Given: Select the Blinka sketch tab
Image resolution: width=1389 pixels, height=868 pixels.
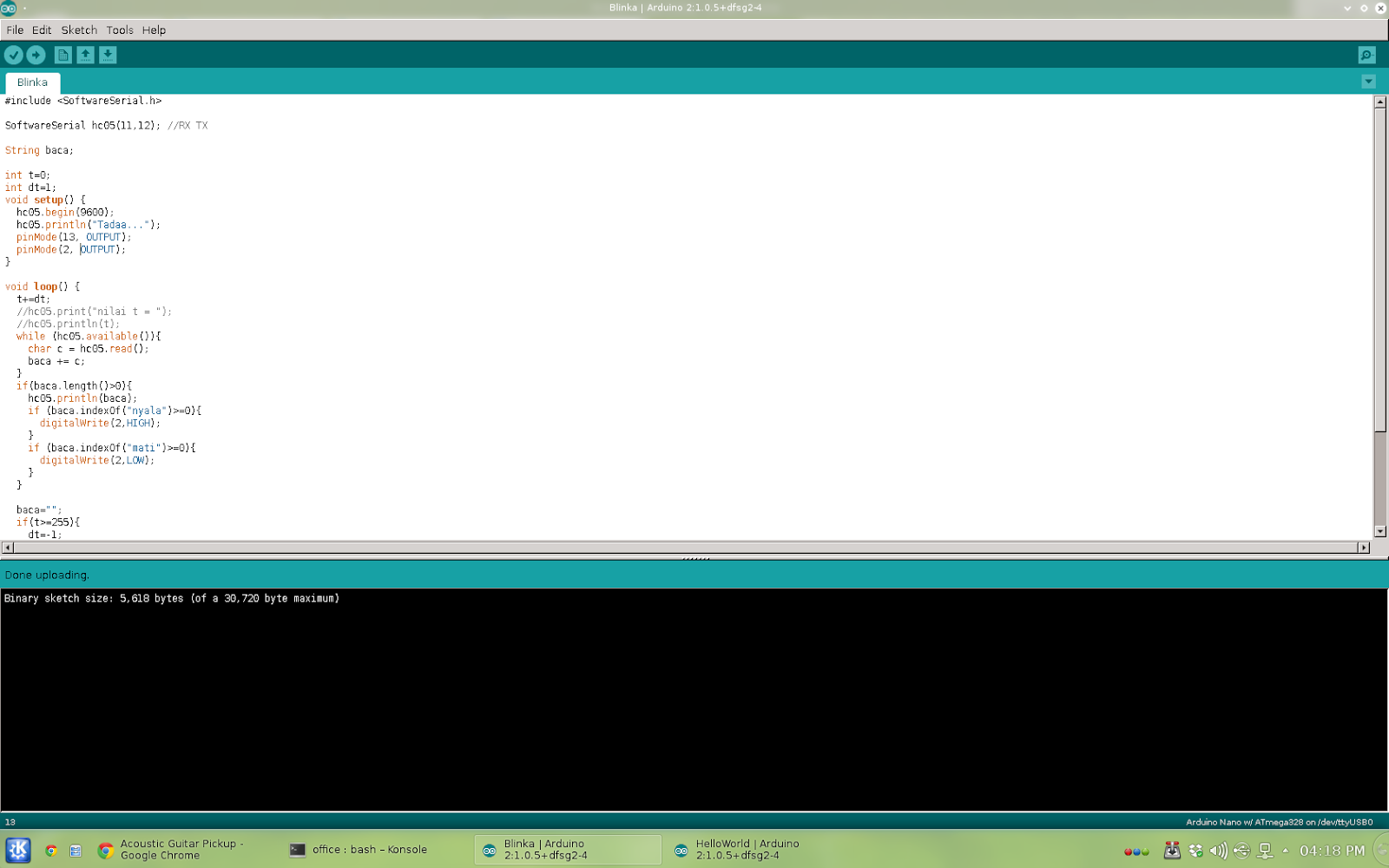Looking at the screenshot, I should [x=32, y=82].
